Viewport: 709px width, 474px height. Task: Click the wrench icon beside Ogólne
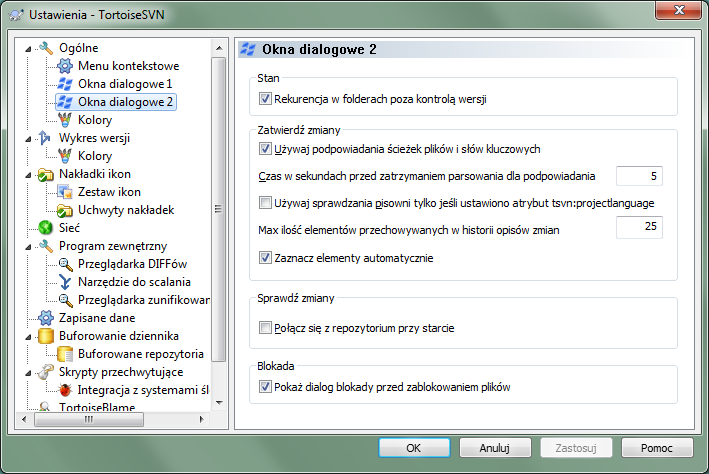[46, 48]
